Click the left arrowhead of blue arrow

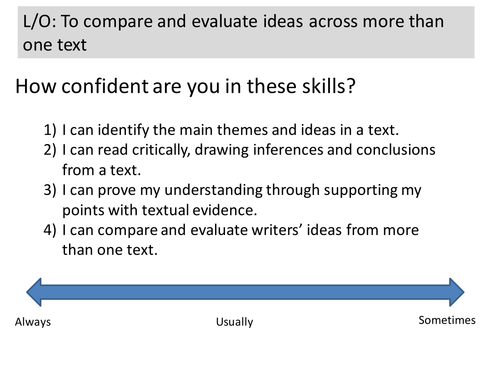[x=34, y=292]
